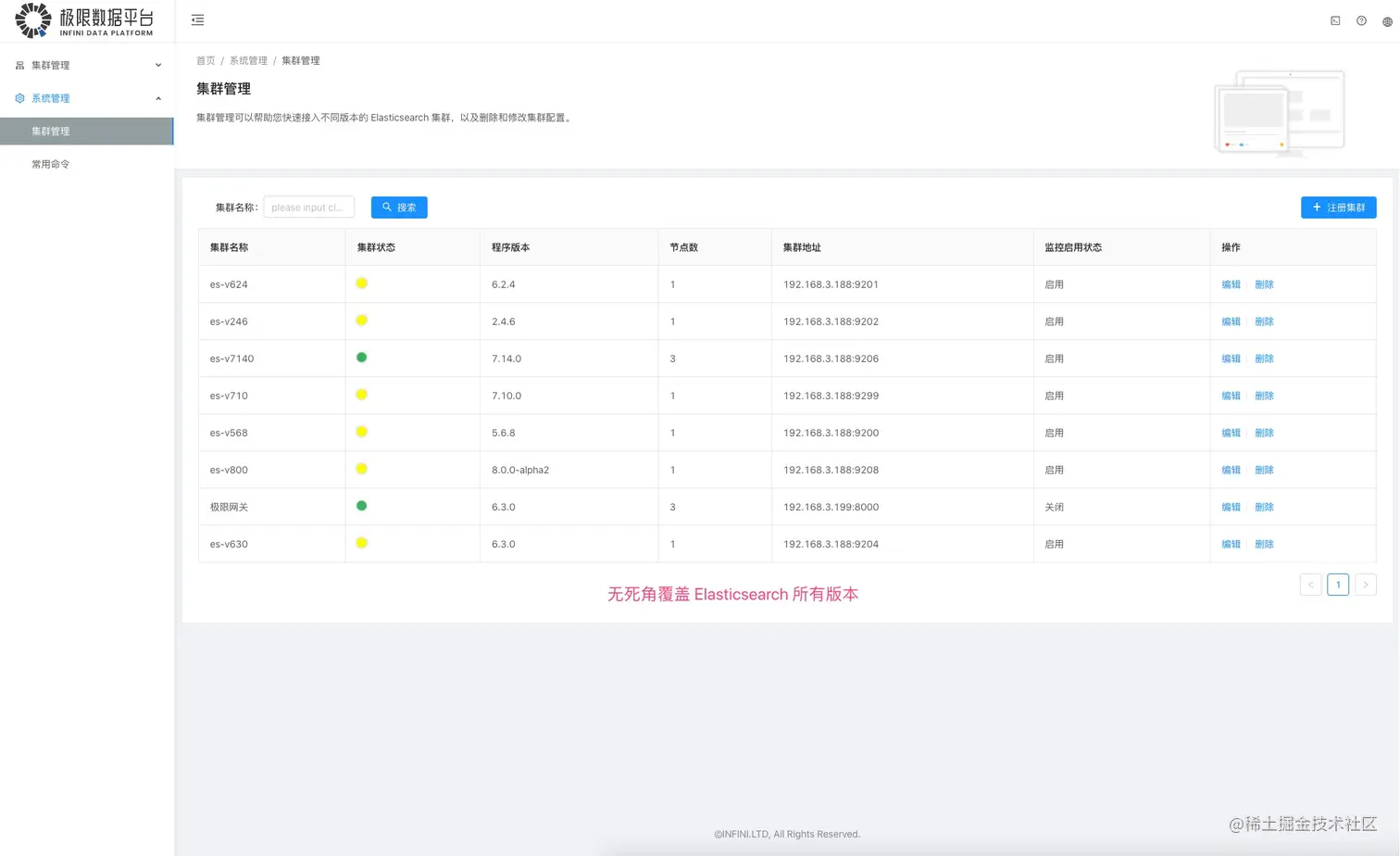Click the 搜索 search button
Image resolution: width=1400 pixels, height=856 pixels.
(399, 208)
